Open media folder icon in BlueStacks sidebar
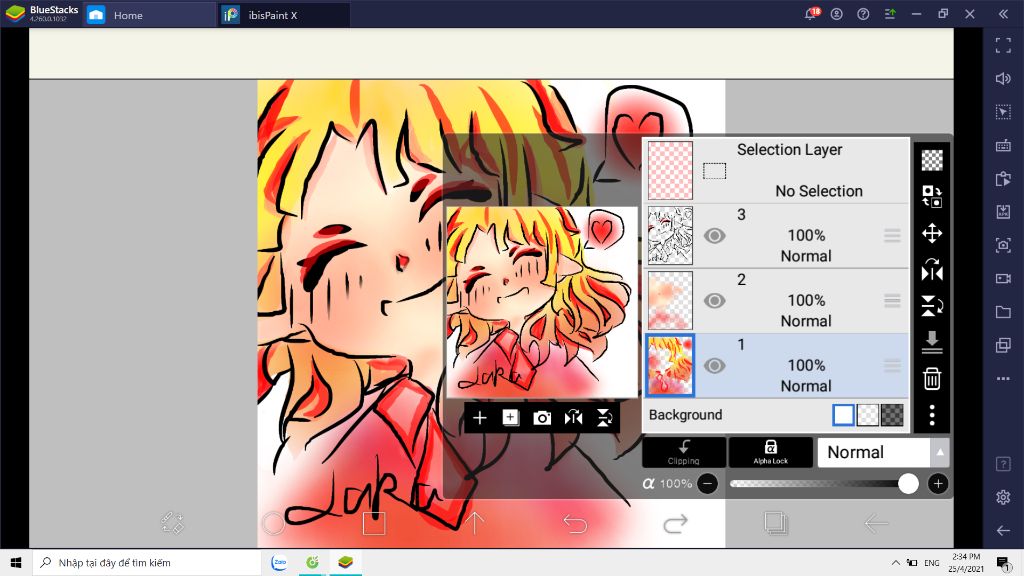Screen dimensions: 1024x576 coord(1003,312)
